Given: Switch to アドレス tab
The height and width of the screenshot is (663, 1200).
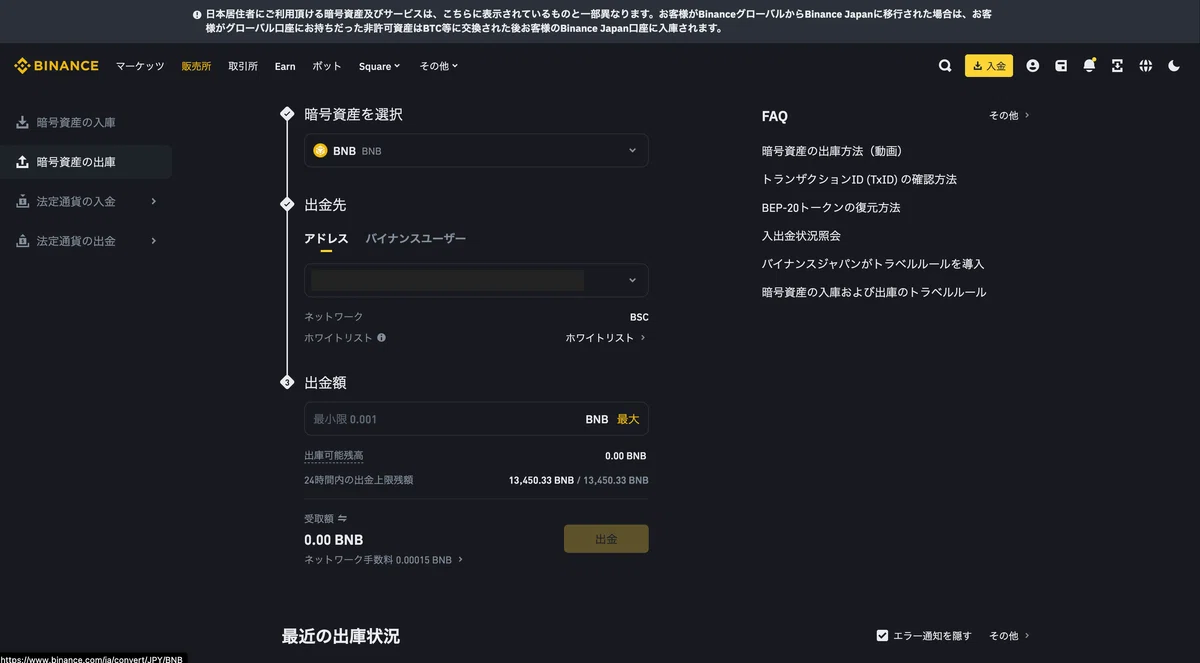Looking at the screenshot, I should pyautogui.click(x=326, y=238).
